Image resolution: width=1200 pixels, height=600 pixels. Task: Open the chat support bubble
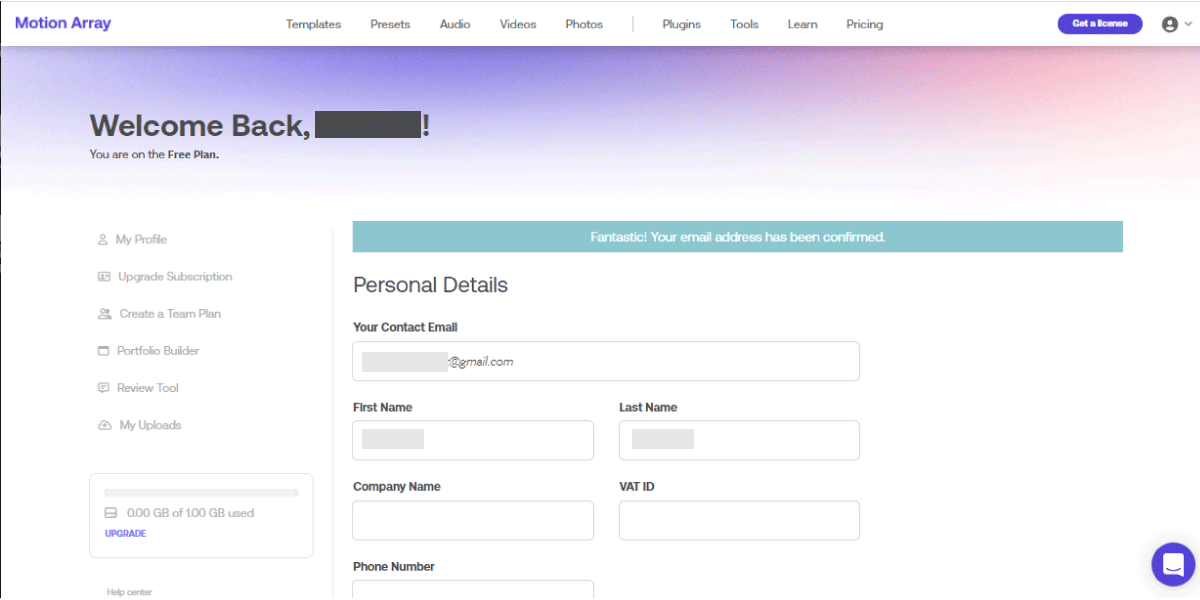1173,564
